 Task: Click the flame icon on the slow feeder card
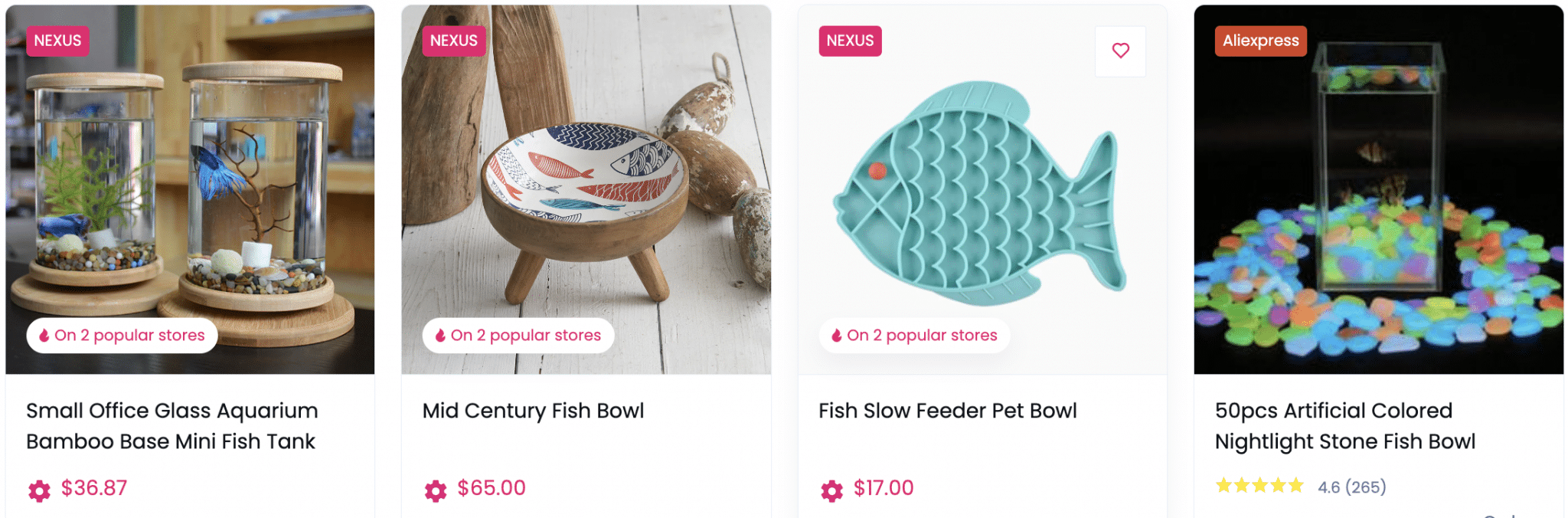coord(837,336)
